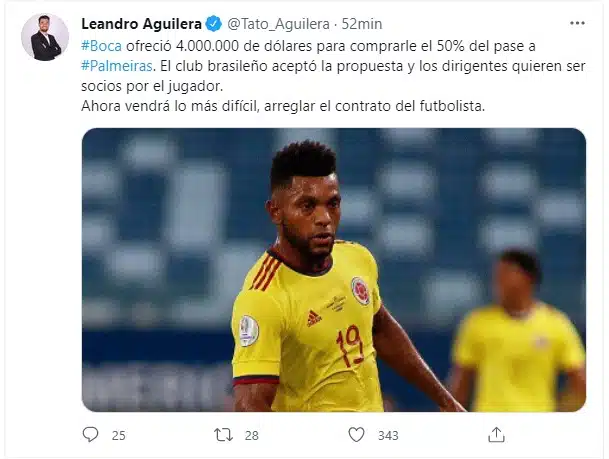Like the tweet with the heart icon
The height and width of the screenshot is (459, 609).
(x=356, y=435)
